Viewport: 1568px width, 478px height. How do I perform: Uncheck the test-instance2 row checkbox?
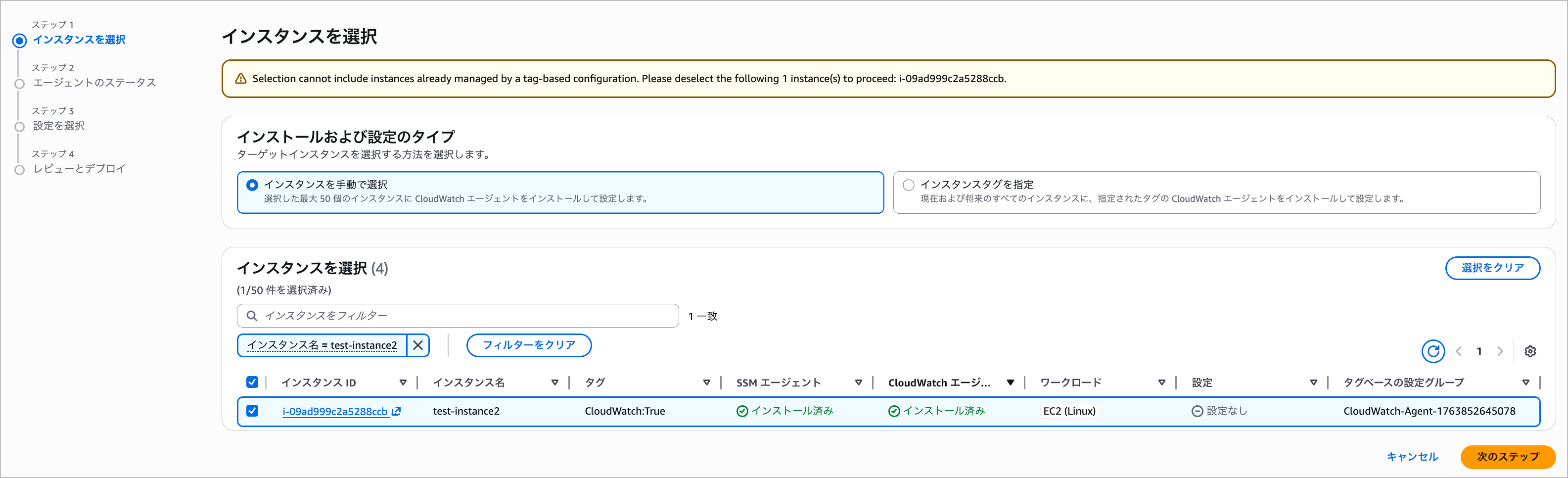tap(252, 411)
